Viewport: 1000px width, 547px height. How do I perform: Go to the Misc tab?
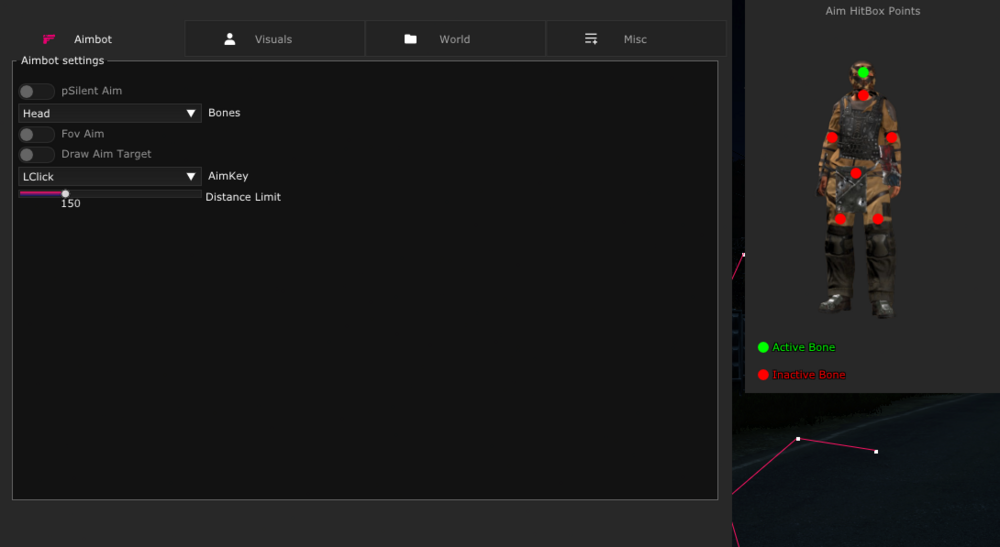[636, 39]
